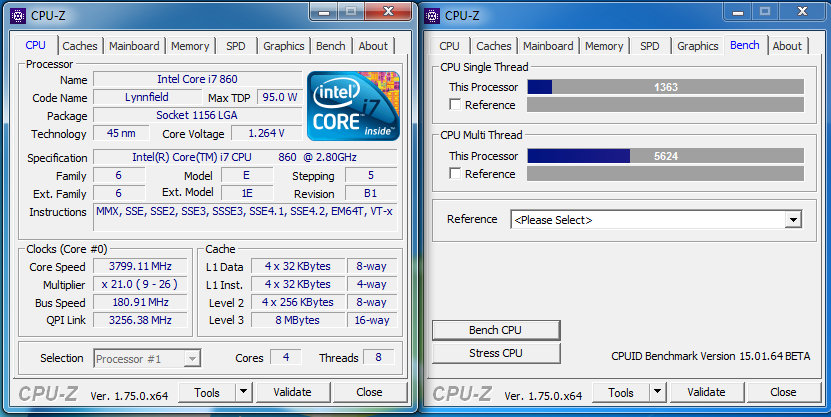The width and height of the screenshot is (831, 417).
Task: Expand Tools arrow in right window
Action: [657, 392]
